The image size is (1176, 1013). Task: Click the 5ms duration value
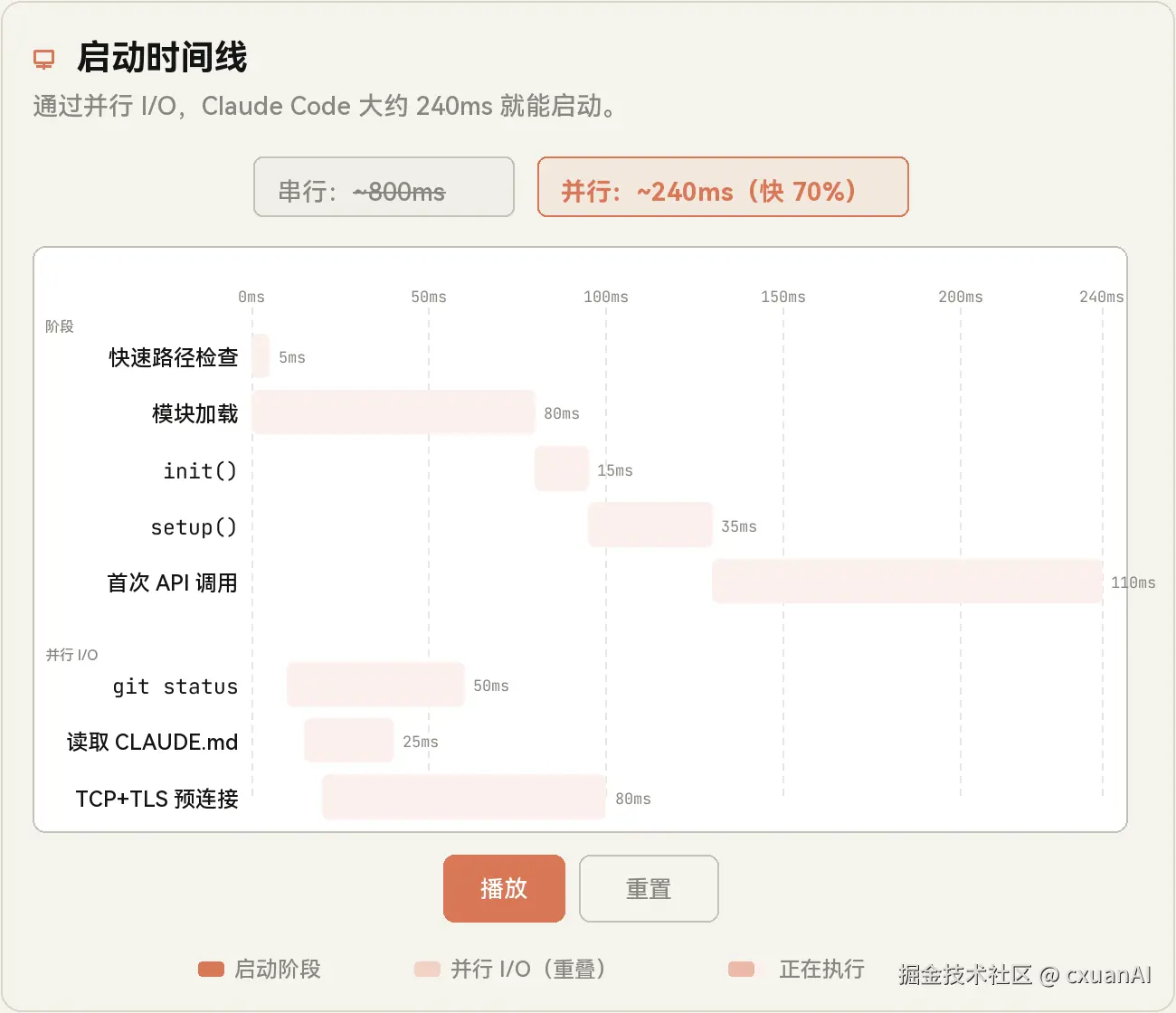coord(292,357)
